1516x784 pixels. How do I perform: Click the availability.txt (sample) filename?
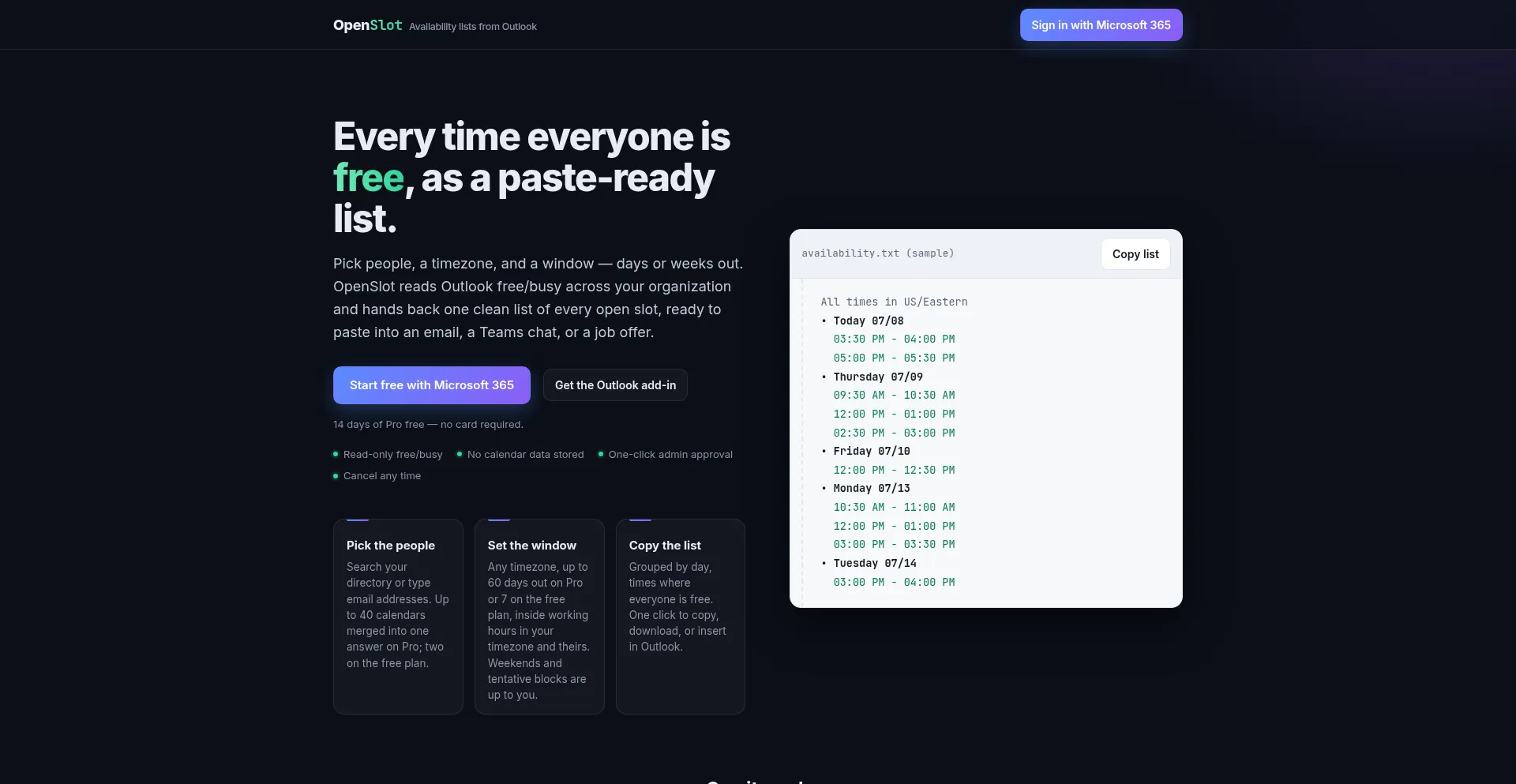878,253
